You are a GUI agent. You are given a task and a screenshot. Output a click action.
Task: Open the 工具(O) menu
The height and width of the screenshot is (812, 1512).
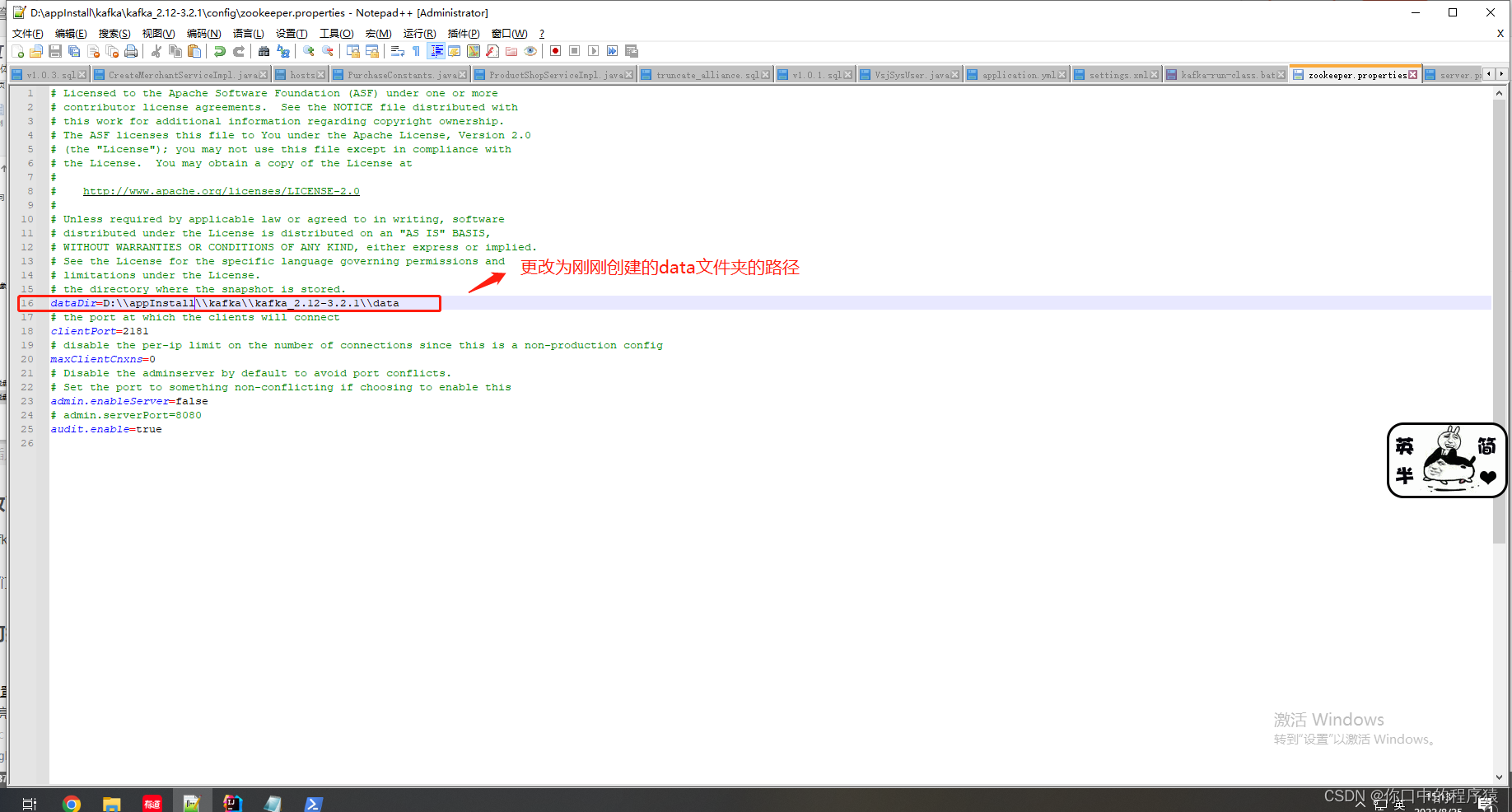(x=336, y=34)
